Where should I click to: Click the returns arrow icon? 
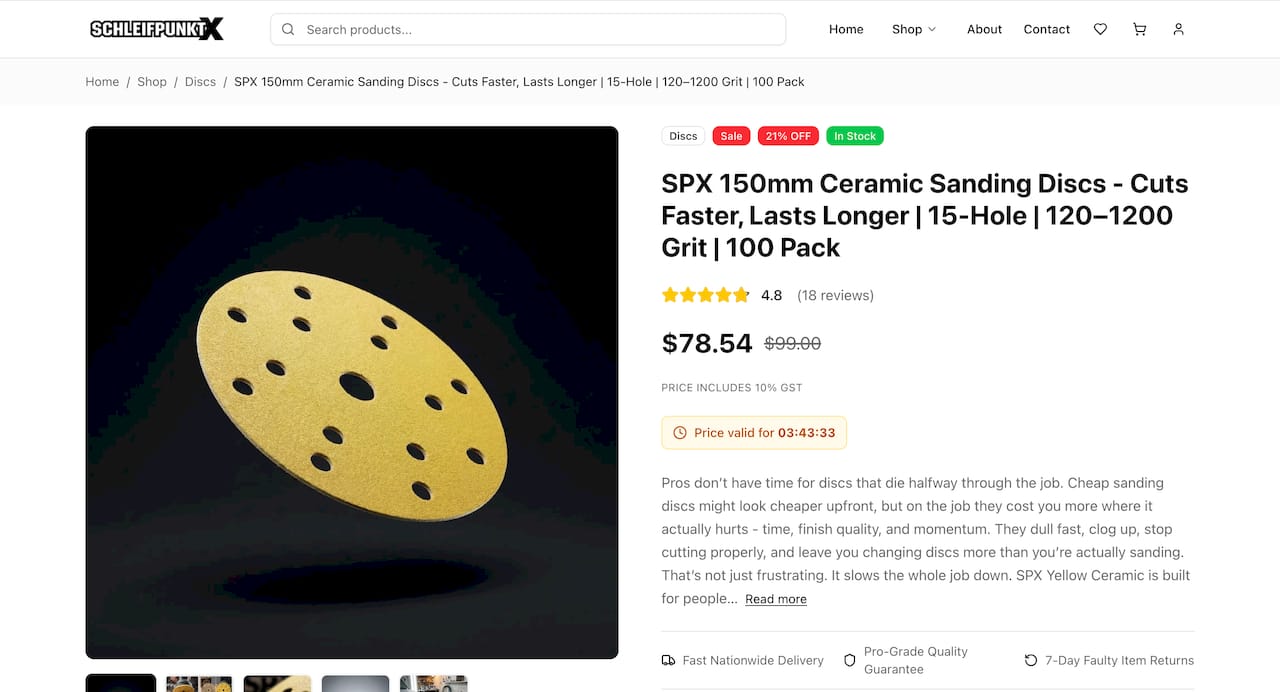click(x=1031, y=661)
